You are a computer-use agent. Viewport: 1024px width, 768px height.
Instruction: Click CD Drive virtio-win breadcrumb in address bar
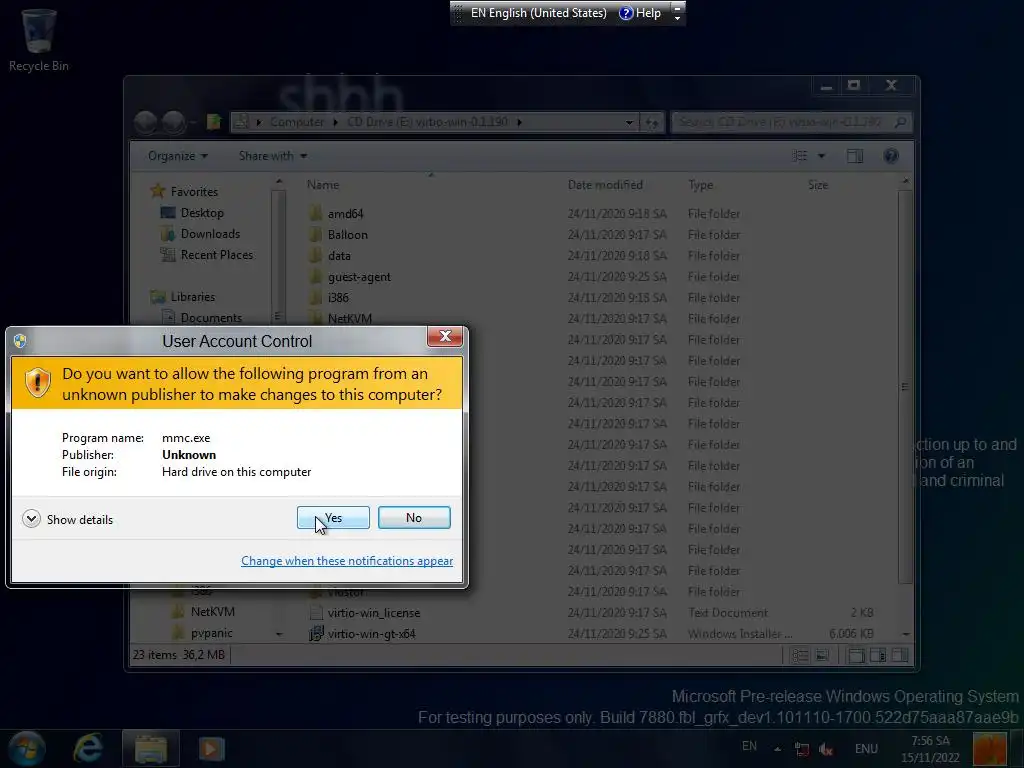pyautogui.click(x=427, y=122)
